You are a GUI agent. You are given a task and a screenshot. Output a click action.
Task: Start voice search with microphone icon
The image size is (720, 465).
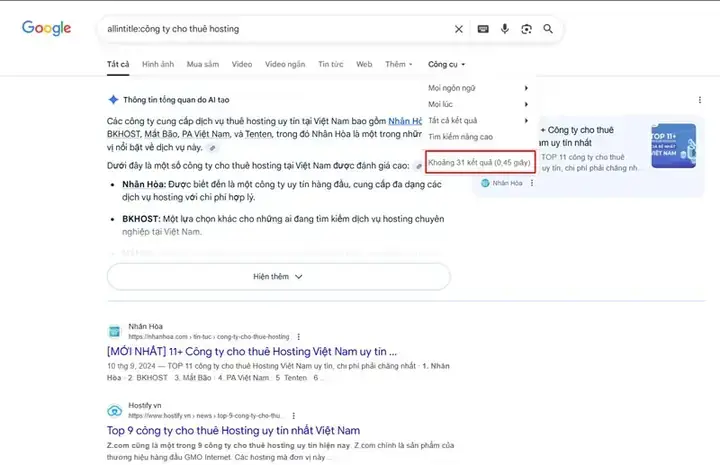click(505, 29)
